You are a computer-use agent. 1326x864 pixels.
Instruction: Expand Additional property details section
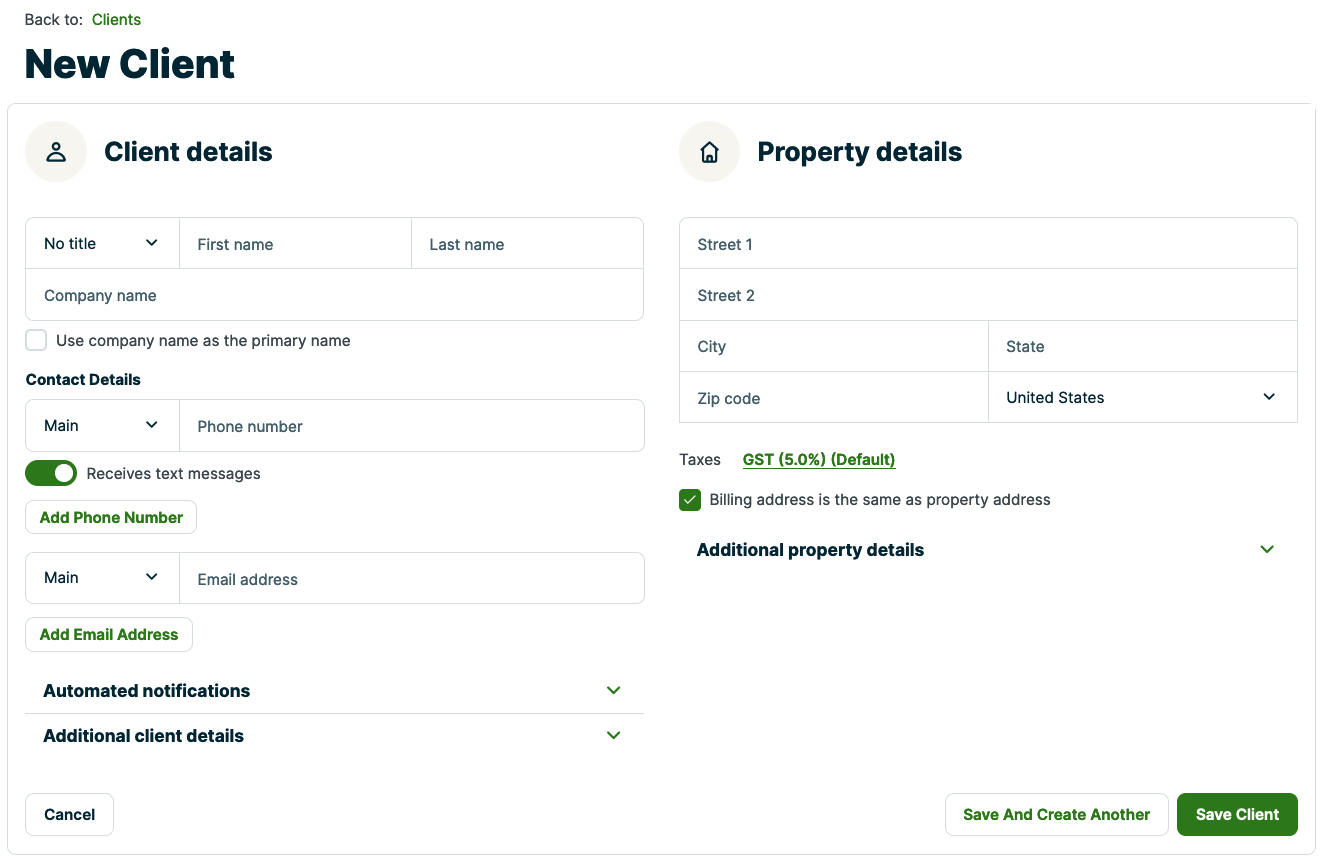pyautogui.click(x=986, y=550)
